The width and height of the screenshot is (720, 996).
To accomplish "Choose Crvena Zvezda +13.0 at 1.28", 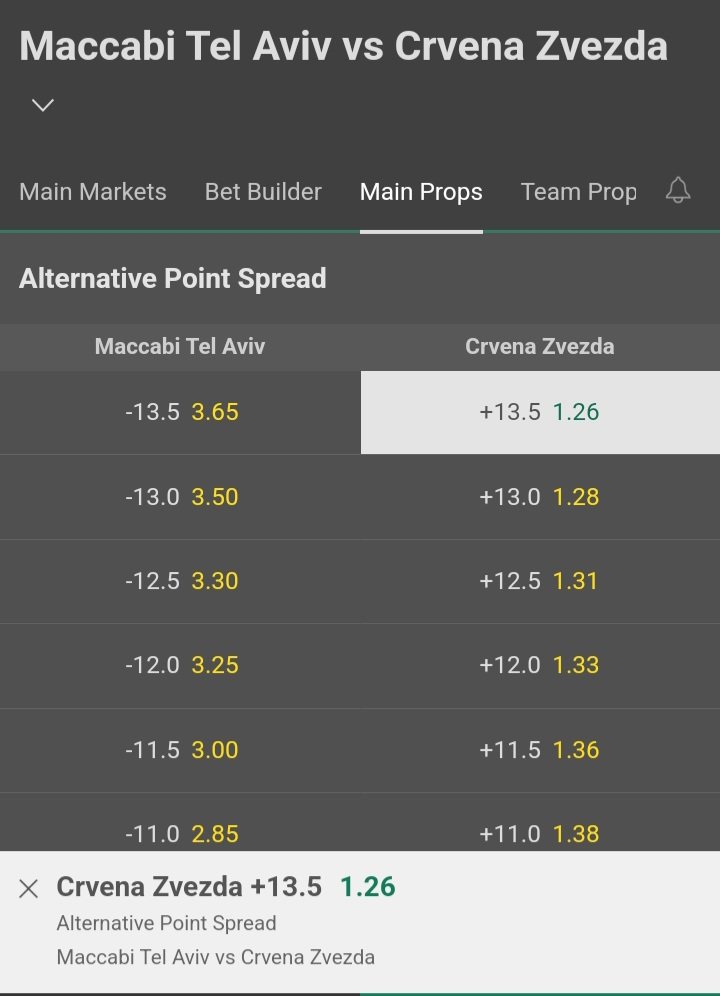I will [540, 497].
